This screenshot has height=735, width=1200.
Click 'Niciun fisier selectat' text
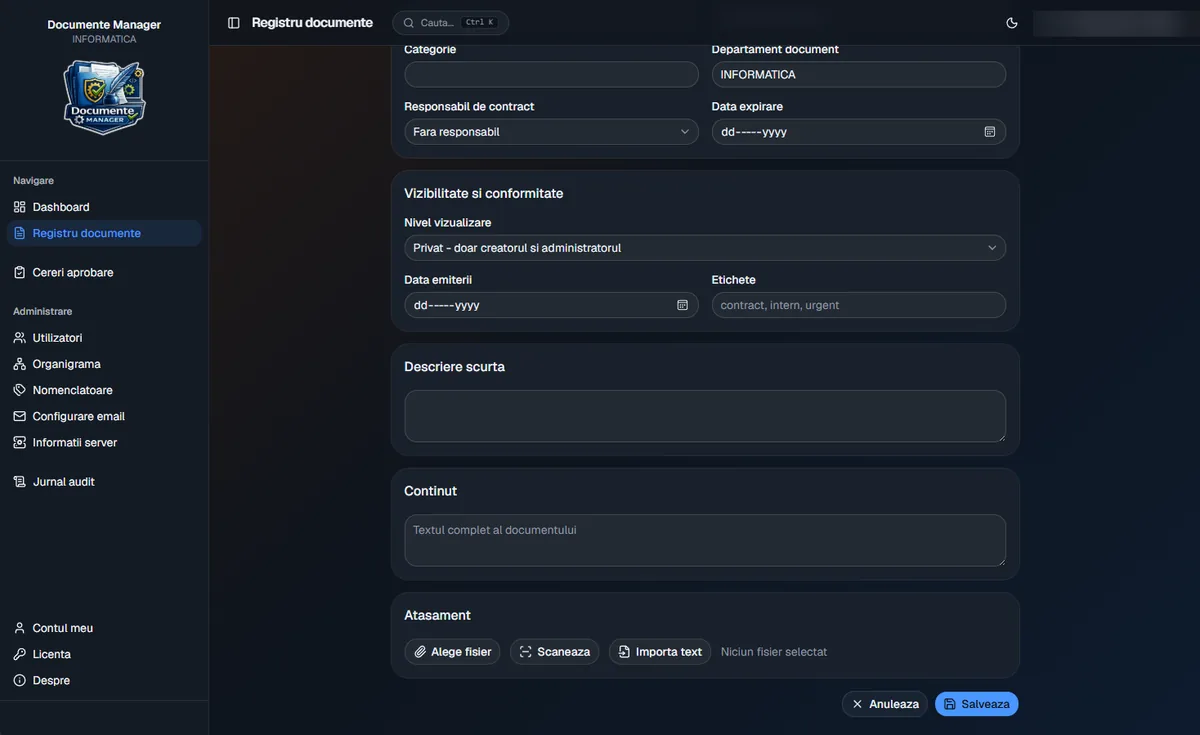coord(774,652)
